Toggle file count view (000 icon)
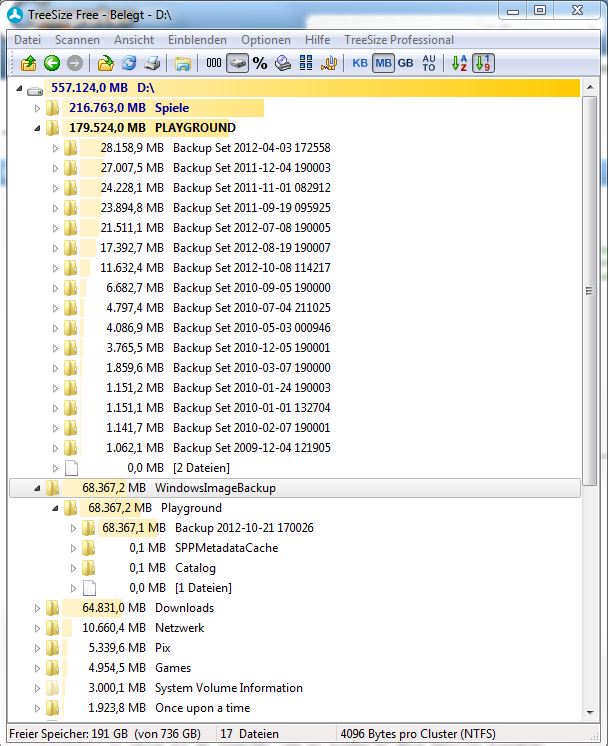This screenshot has width=608, height=746. (214, 63)
